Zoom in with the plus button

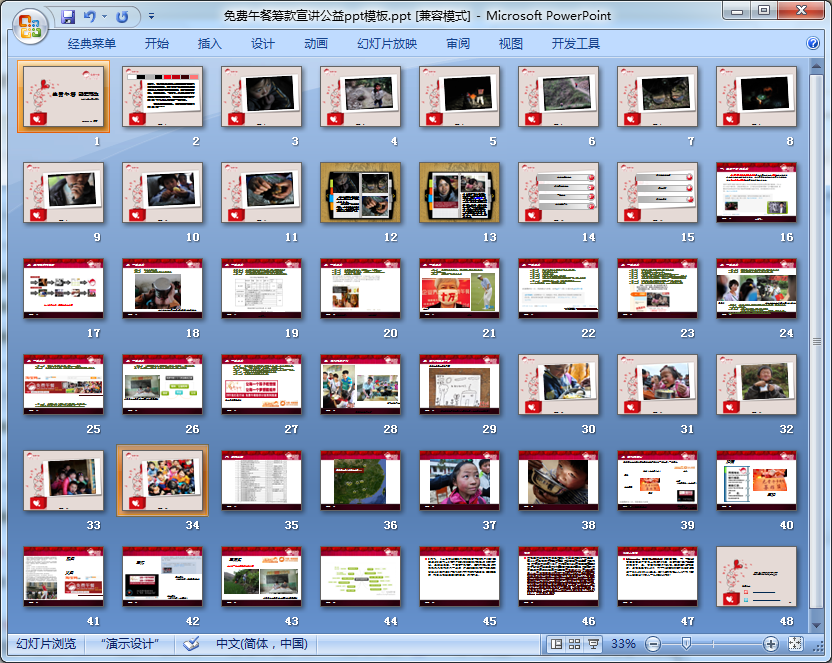[770, 644]
